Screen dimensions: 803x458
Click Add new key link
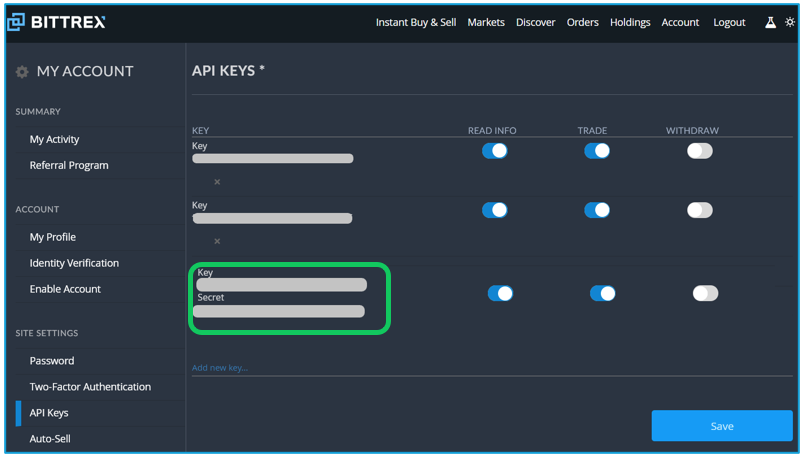(220, 367)
